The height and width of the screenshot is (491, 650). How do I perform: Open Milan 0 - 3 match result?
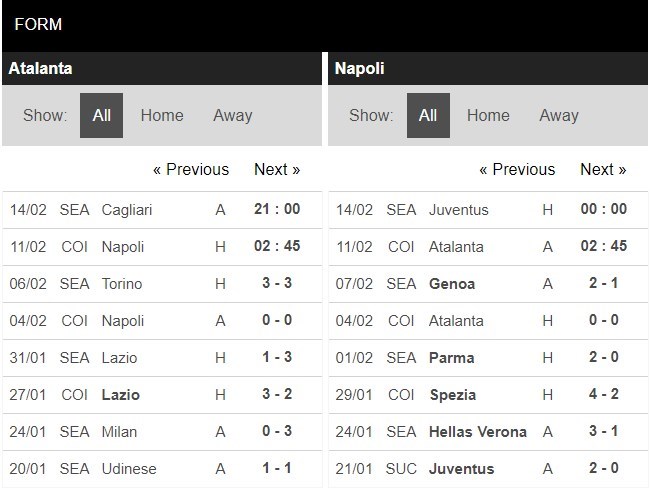277,432
